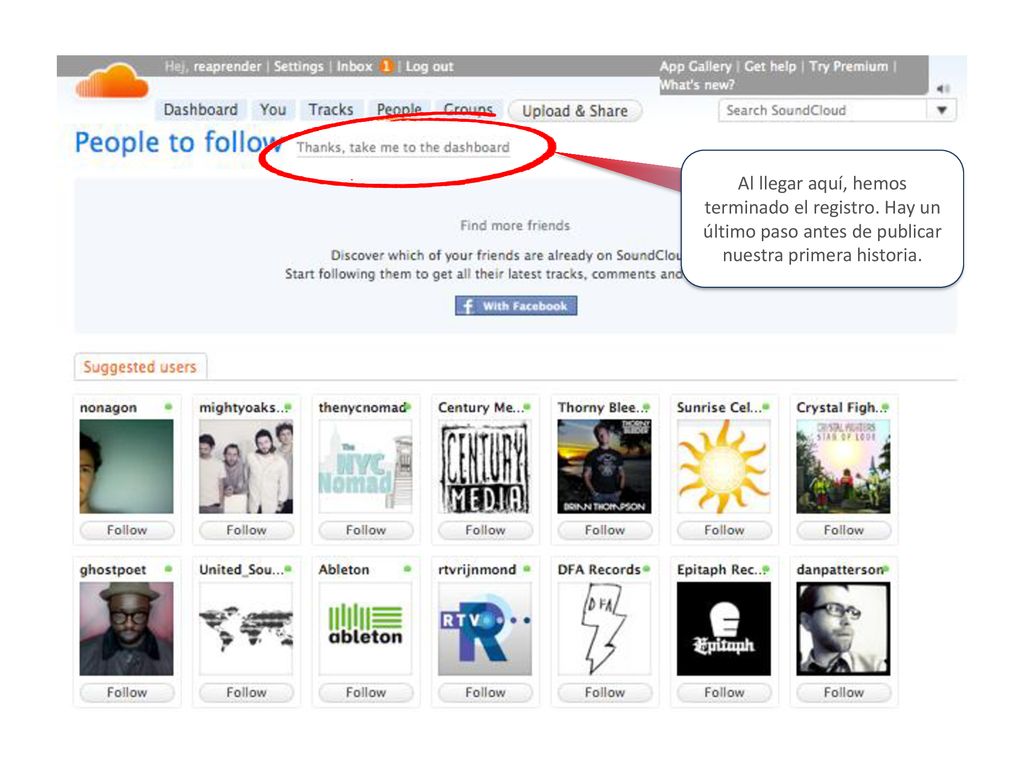This screenshot has width=1024, height=768.
Task: Follow nonagon
Action: 127,530
